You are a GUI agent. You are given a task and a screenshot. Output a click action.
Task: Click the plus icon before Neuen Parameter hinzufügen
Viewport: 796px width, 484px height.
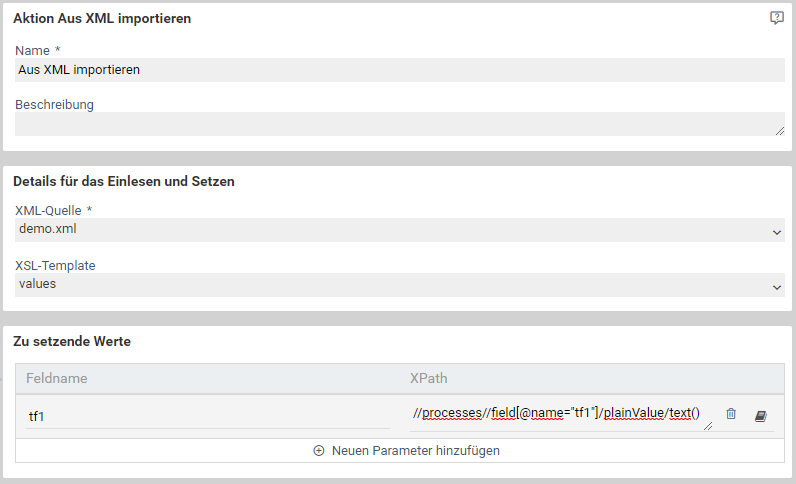point(319,450)
